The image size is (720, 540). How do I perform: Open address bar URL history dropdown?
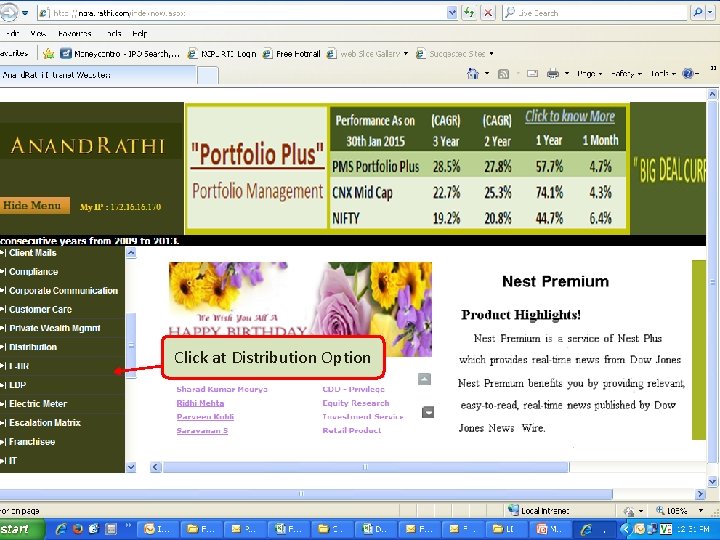452,13
